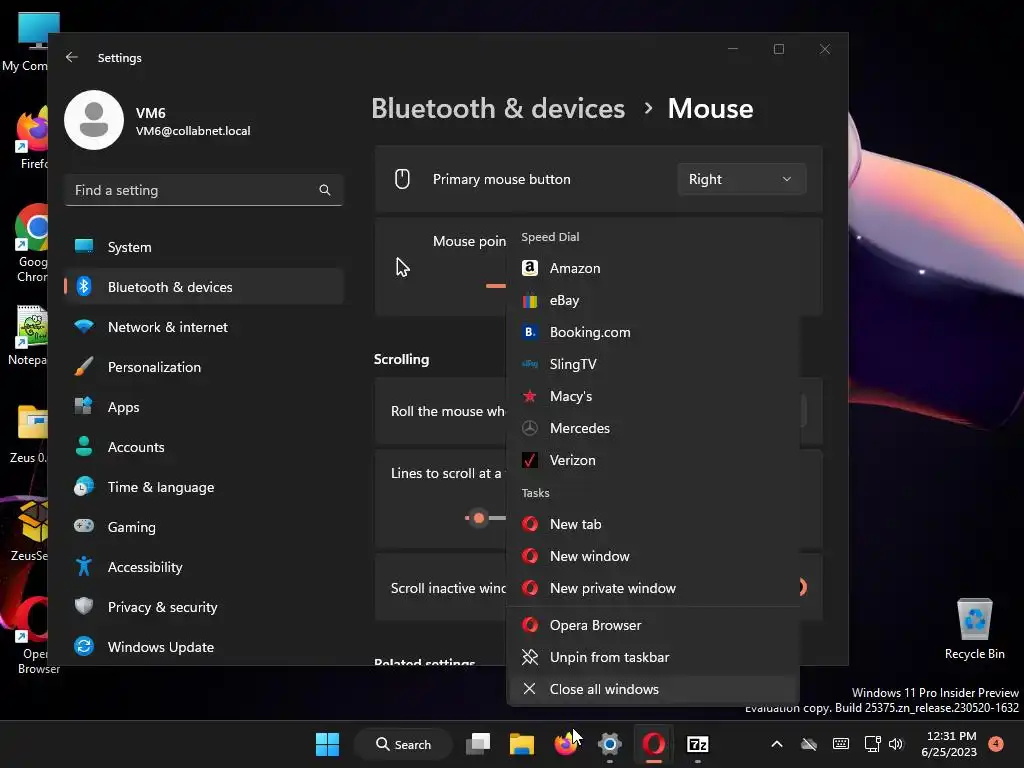Click the Booking.com B icon
The image size is (1024, 768).
(530, 332)
